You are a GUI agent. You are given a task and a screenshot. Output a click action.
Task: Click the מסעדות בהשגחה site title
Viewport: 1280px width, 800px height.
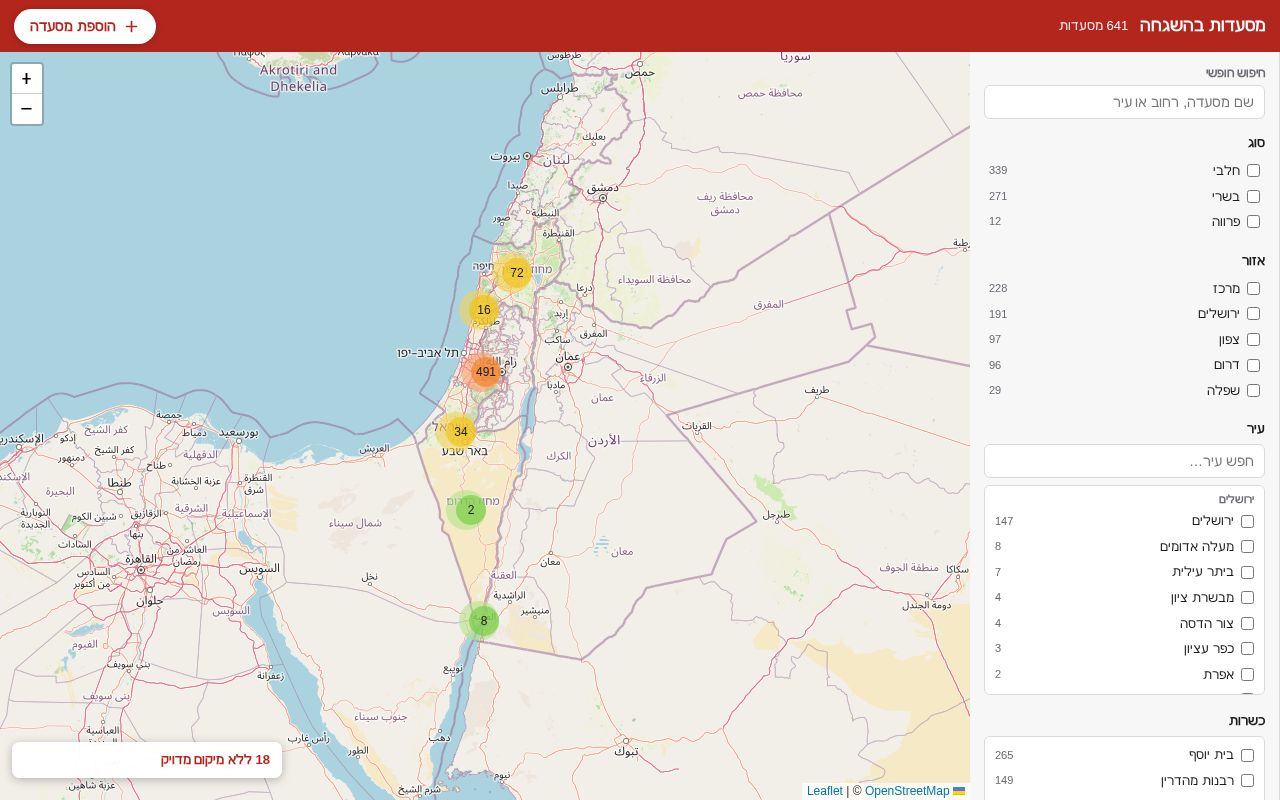click(1202, 26)
